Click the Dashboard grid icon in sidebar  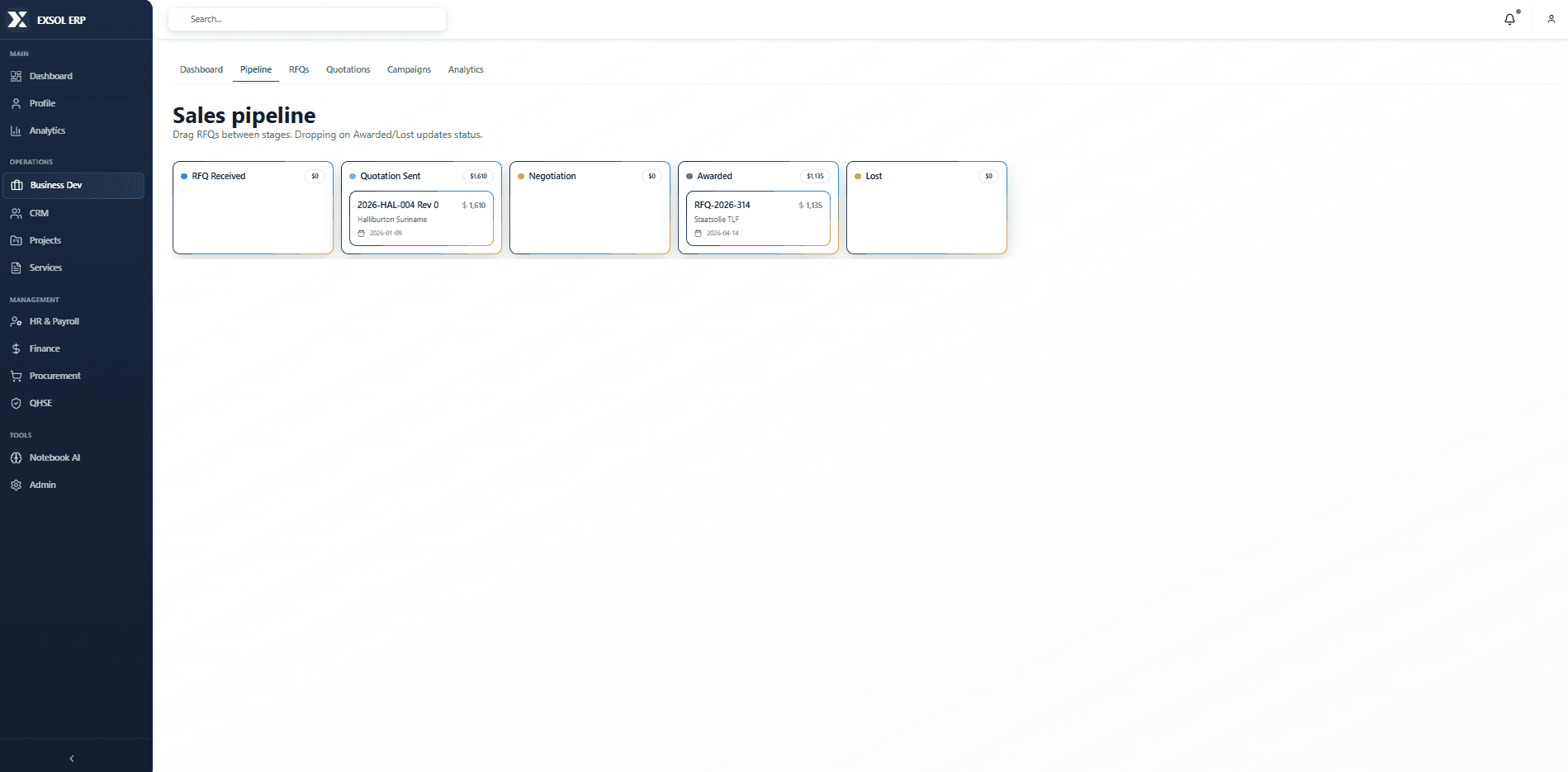point(16,76)
